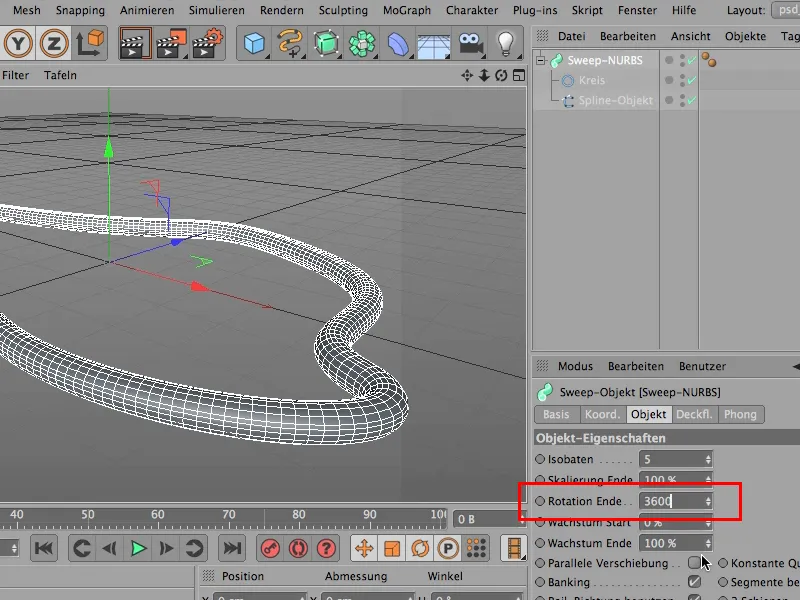Toggle position keyframe recording icon

pyautogui.click(x=364, y=548)
